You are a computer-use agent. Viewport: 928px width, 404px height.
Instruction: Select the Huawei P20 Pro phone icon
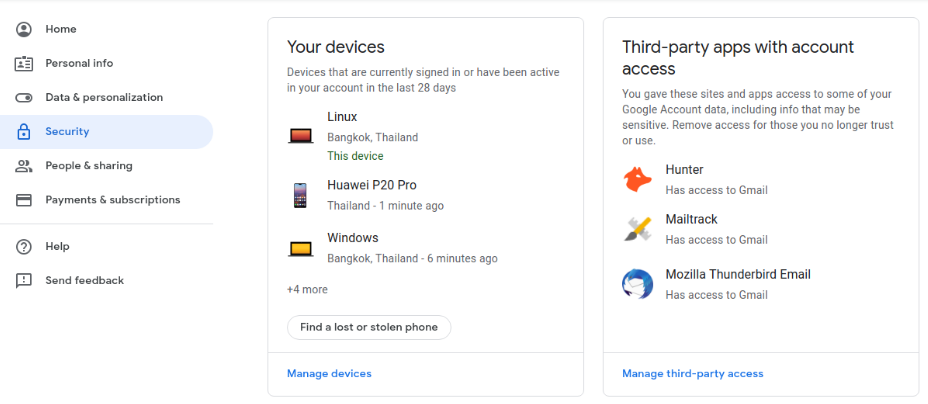[x=300, y=195]
